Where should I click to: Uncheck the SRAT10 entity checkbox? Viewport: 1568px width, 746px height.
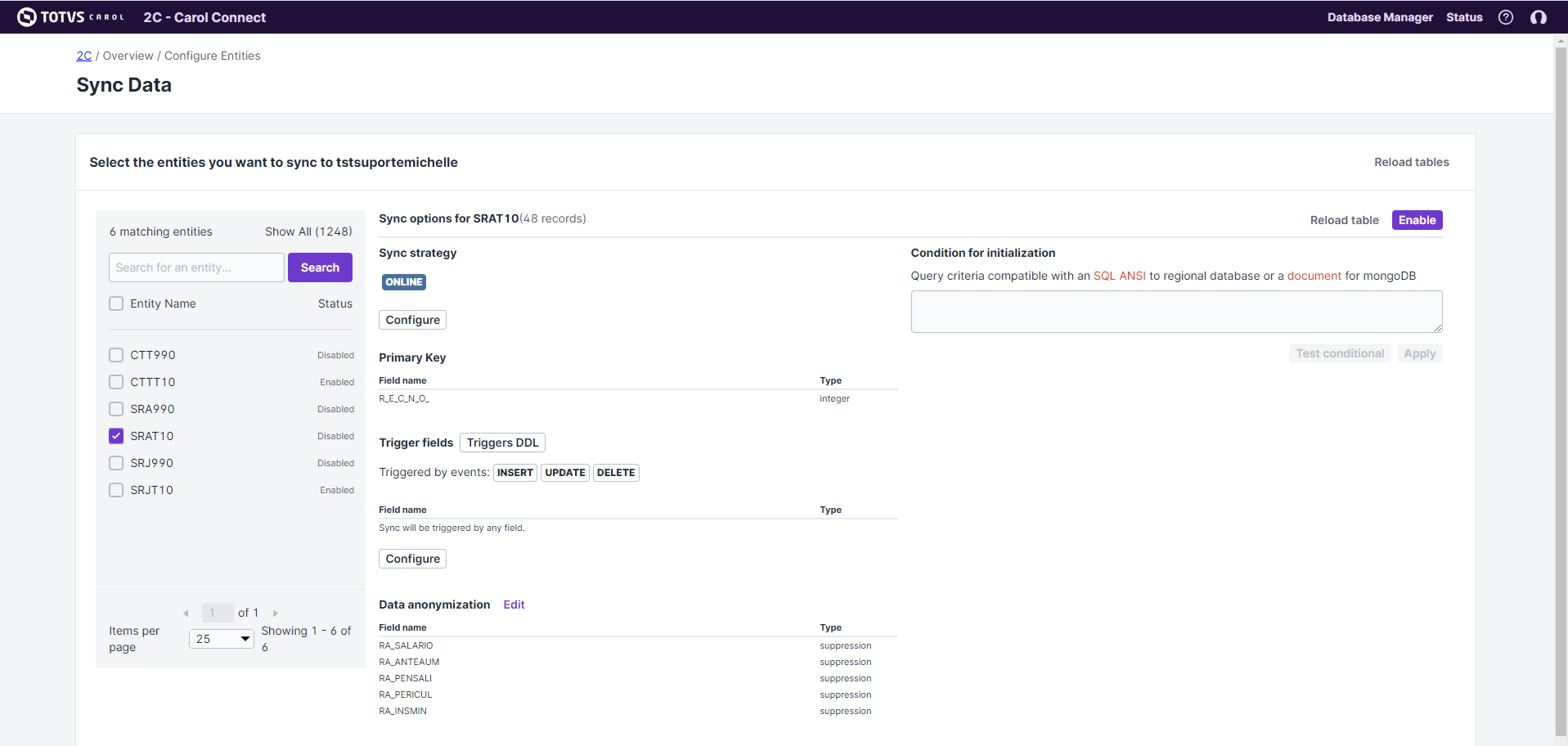116,436
